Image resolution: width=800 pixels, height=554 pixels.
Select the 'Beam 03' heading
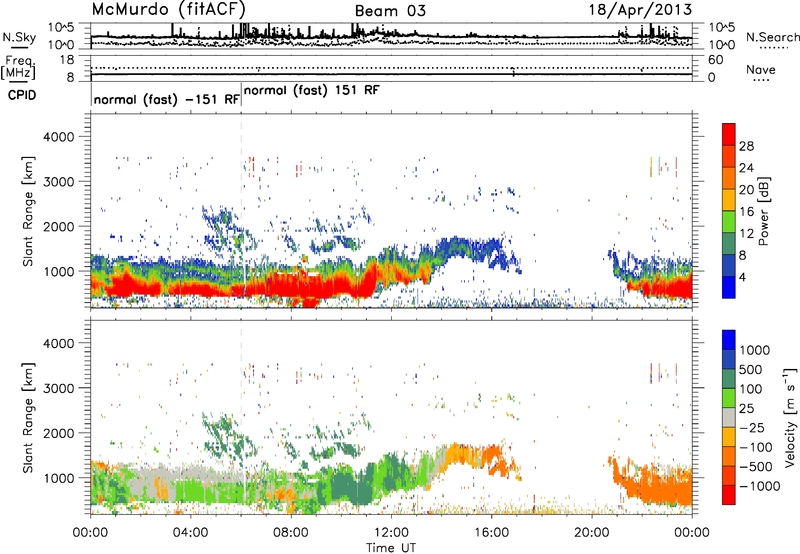(390, 11)
